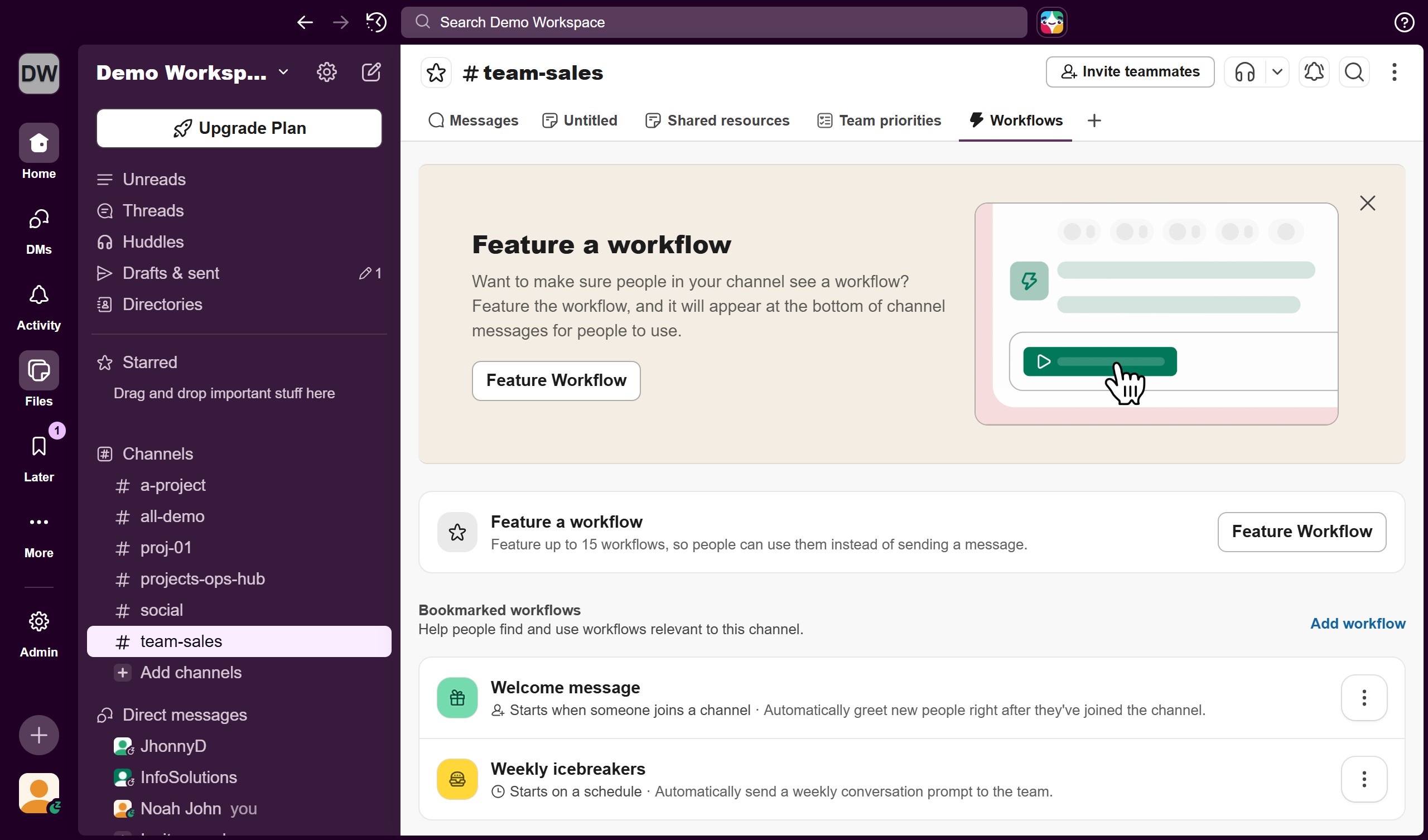Open the help question mark icon
1428x840 pixels.
1404,22
